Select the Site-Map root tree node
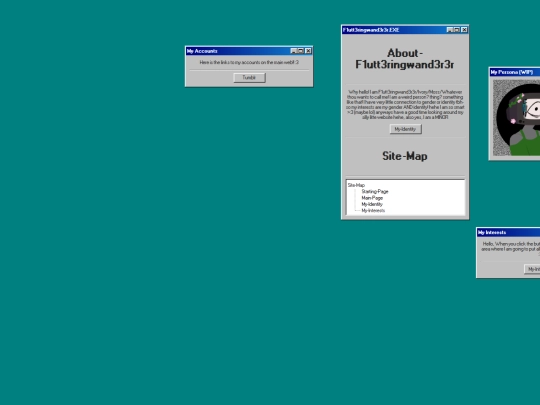 tap(356, 185)
